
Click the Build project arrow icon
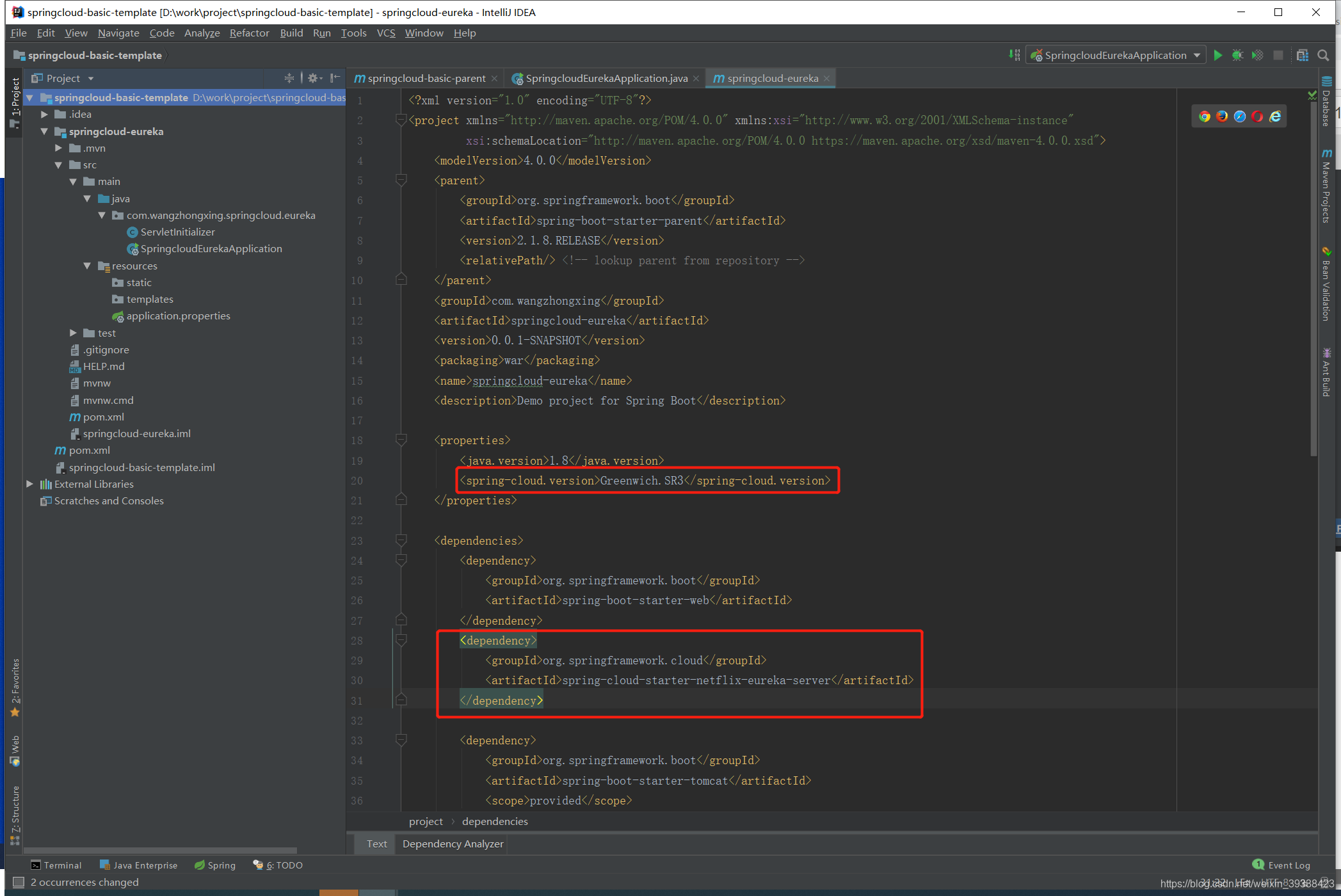tap(1015, 56)
